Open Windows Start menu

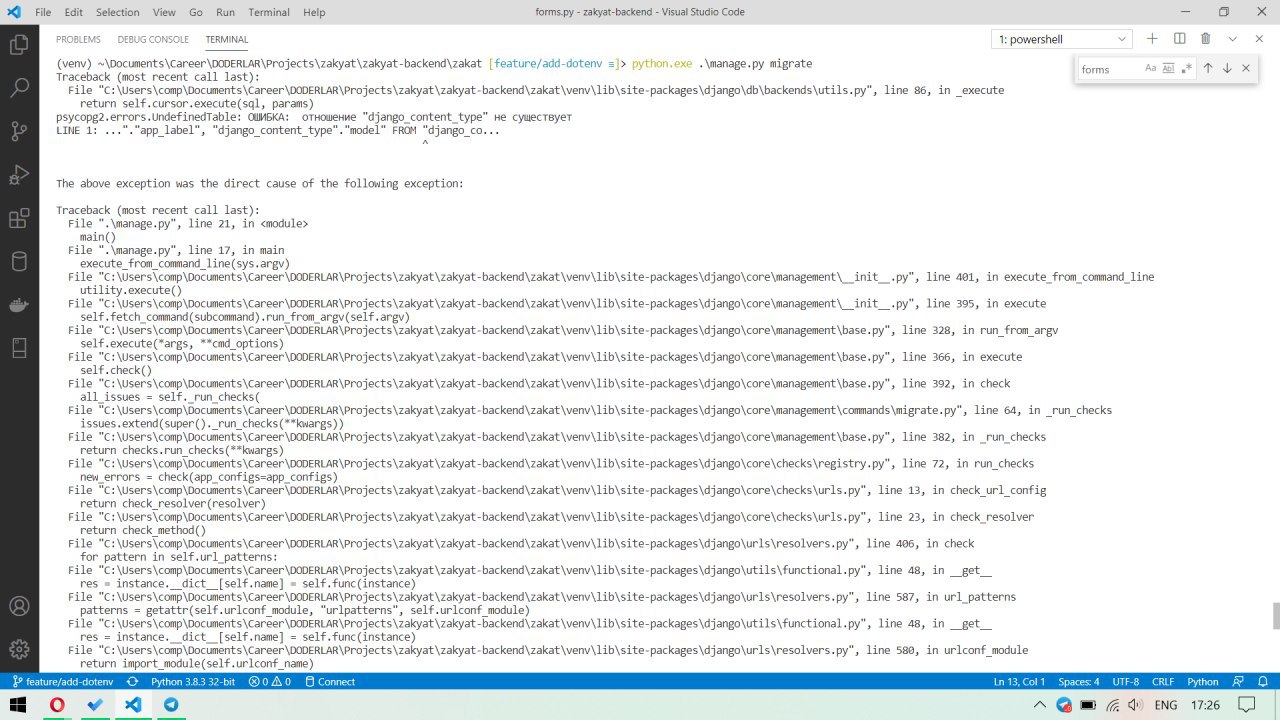pos(18,705)
